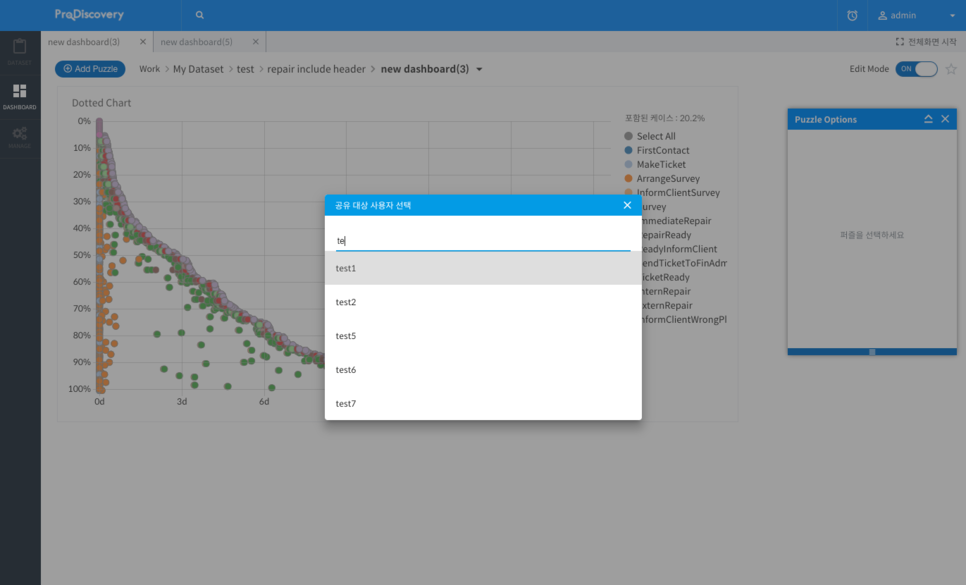Choose test6 in the suggestion list
This screenshot has height=585, width=966.
point(483,370)
